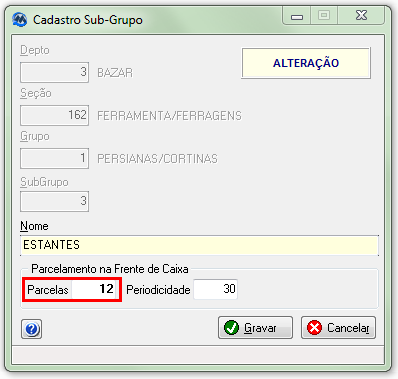Click the Depto code field
Viewport: 398px width, 379px height.
54,72
